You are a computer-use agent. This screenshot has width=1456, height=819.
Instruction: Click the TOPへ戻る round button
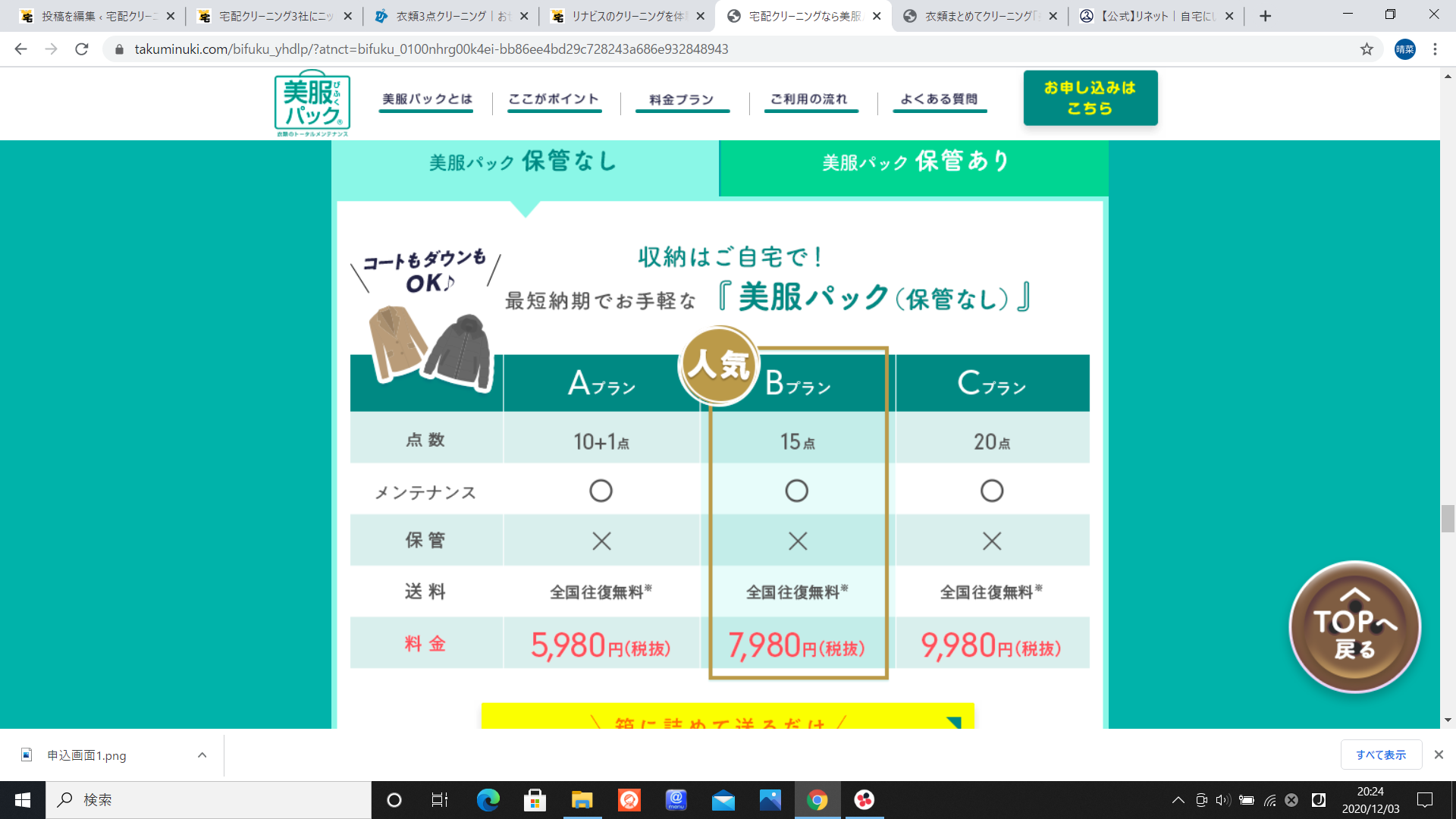[1354, 627]
